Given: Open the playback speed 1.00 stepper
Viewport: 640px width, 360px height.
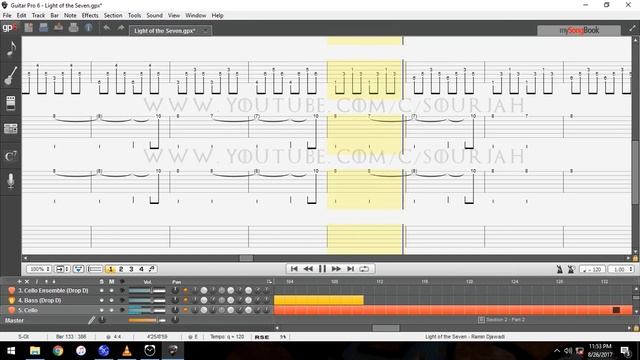Looking at the screenshot, I should tap(621, 269).
